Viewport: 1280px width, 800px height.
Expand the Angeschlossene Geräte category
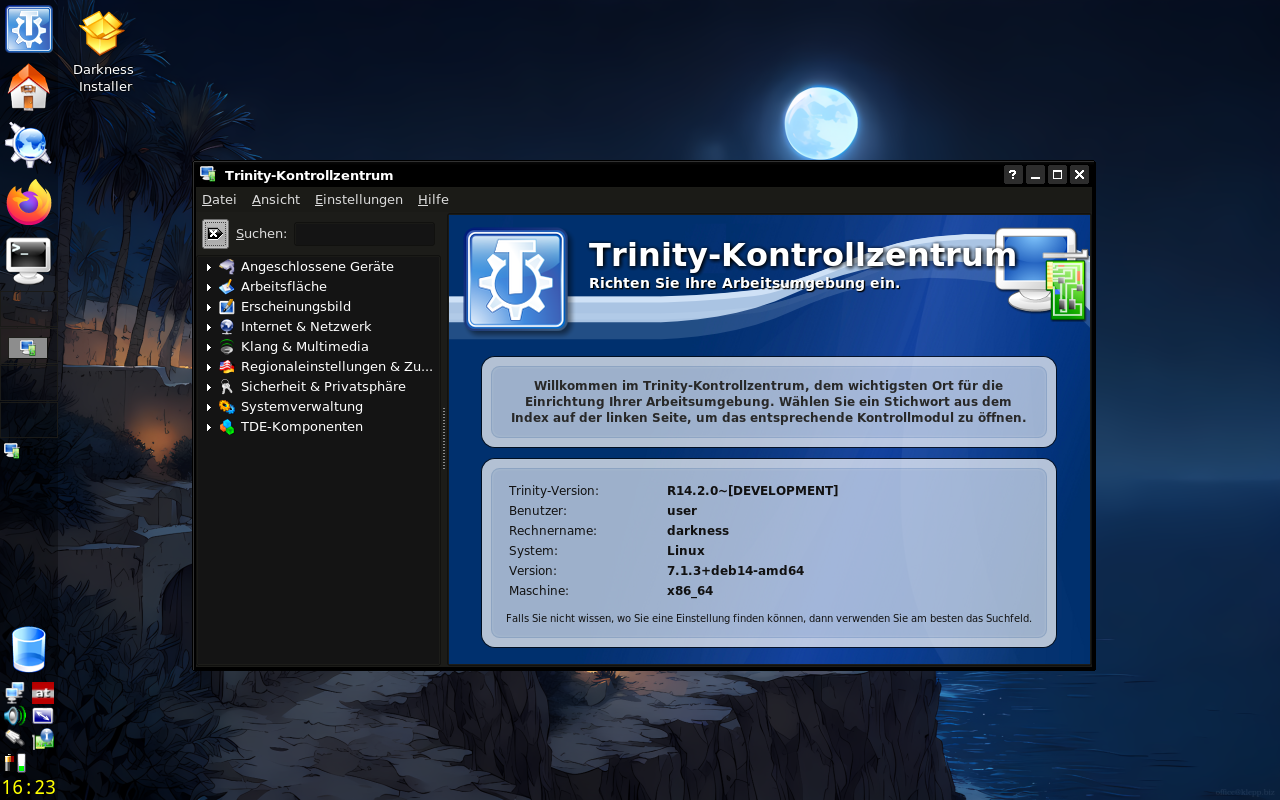(209, 267)
